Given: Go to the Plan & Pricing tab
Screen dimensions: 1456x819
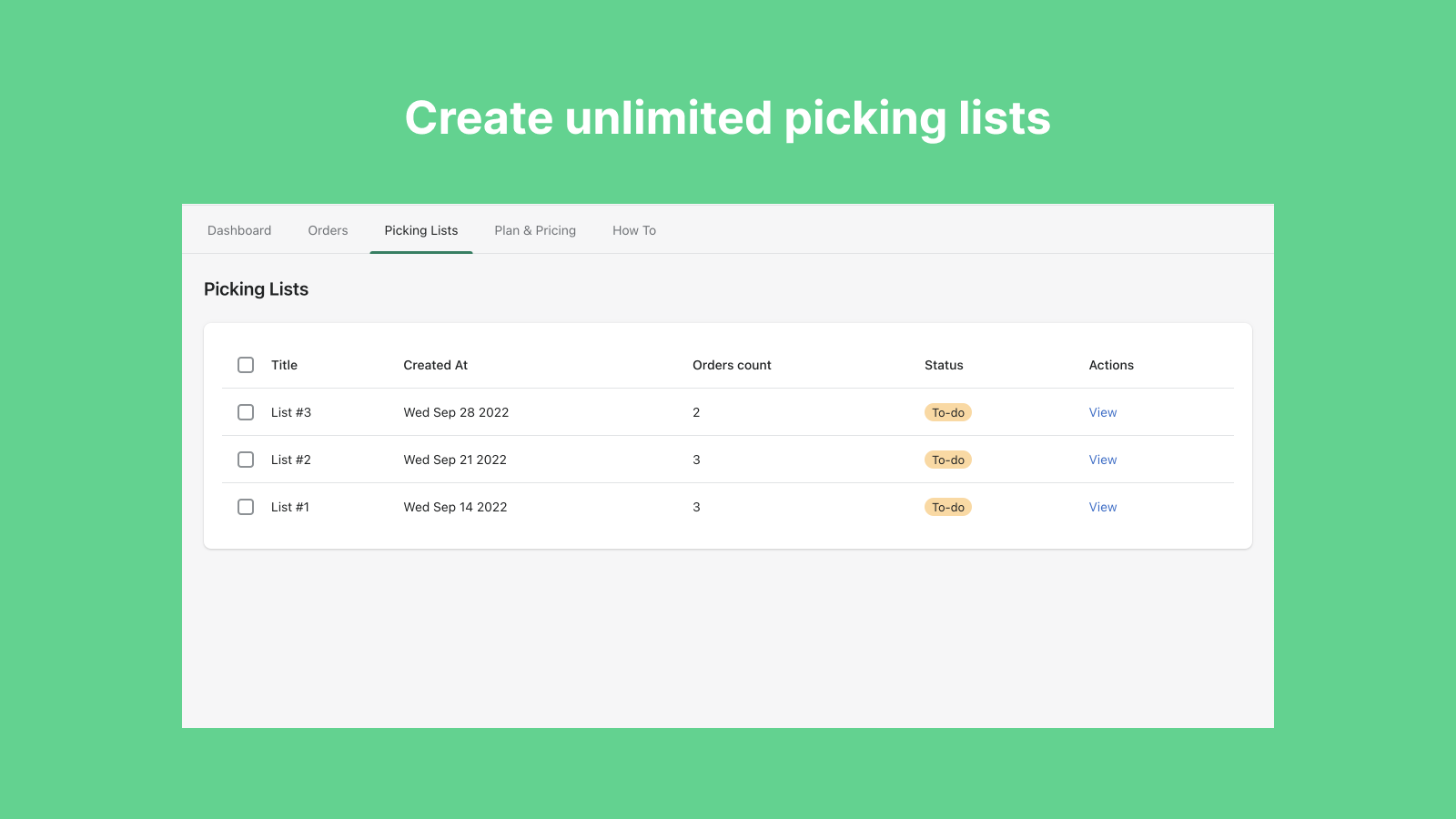Looking at the screenshot, I should pyautogui.click(x=535, y=230).
